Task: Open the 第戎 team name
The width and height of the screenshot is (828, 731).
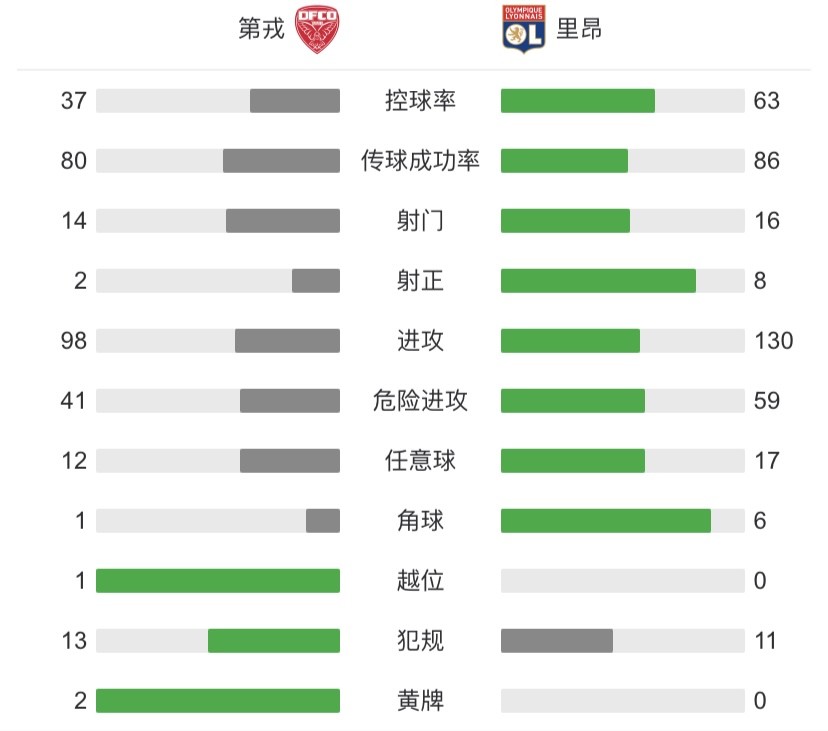Action: tap(261, 29)
